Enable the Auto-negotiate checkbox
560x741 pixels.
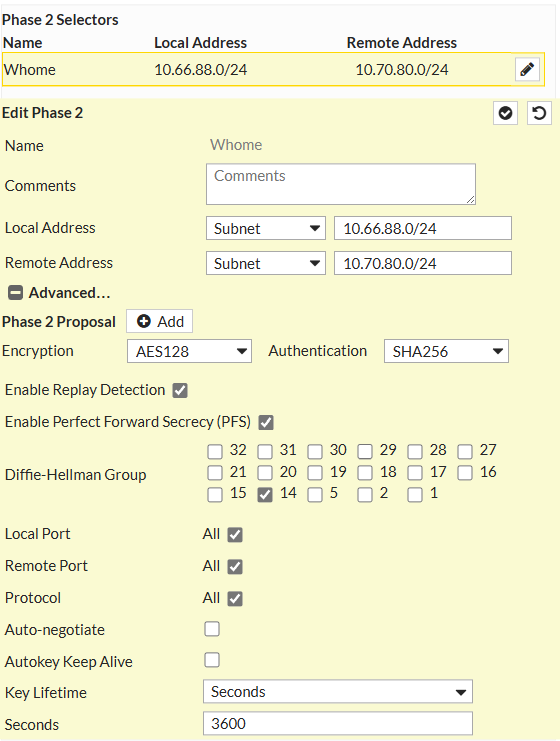pyautogui.click(x=212, y=629)
